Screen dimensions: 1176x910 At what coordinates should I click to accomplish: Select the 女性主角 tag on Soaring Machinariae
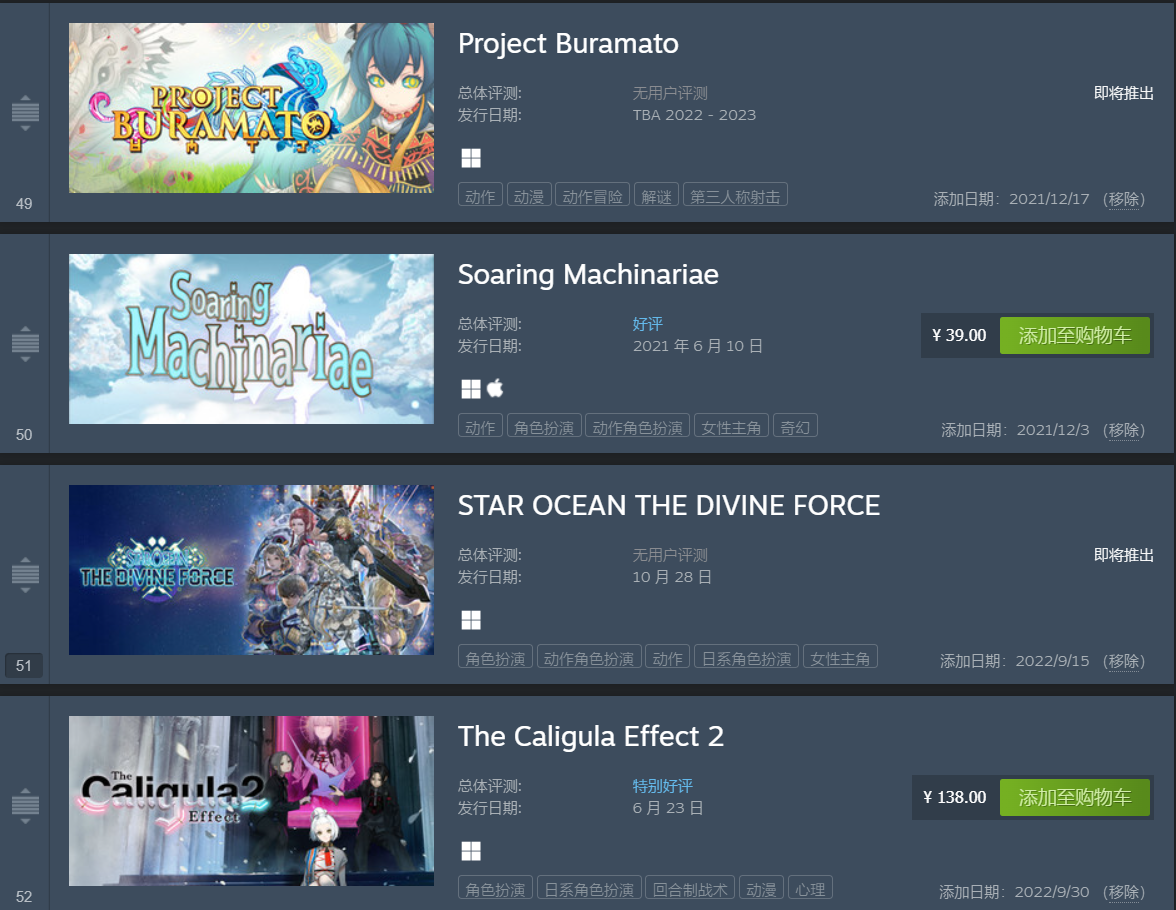pyautogui.click(x=731, y=426)
